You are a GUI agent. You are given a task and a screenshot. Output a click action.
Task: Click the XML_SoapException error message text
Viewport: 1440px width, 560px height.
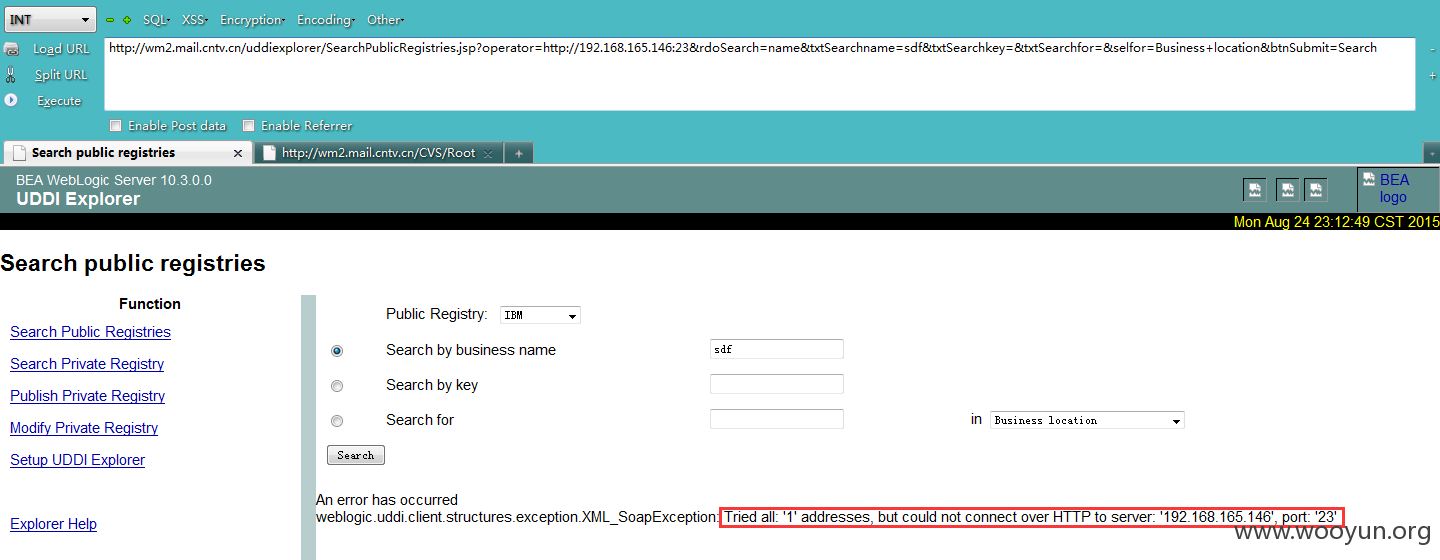828,517
